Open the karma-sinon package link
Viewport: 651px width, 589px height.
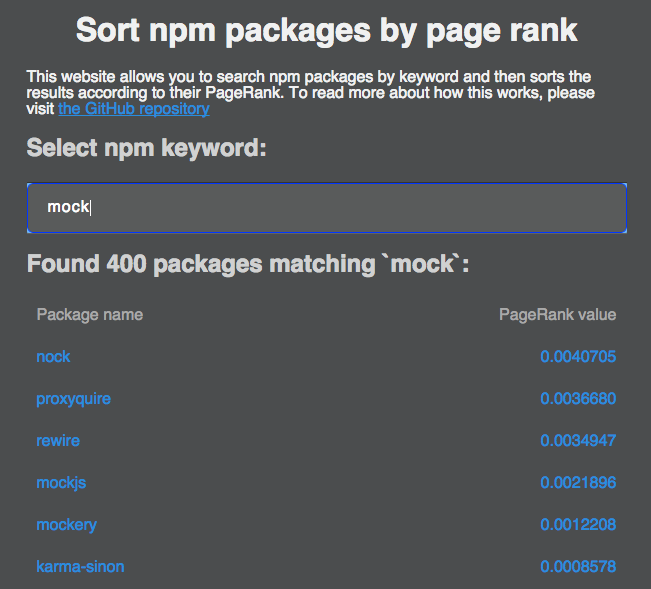click(80, 567)
